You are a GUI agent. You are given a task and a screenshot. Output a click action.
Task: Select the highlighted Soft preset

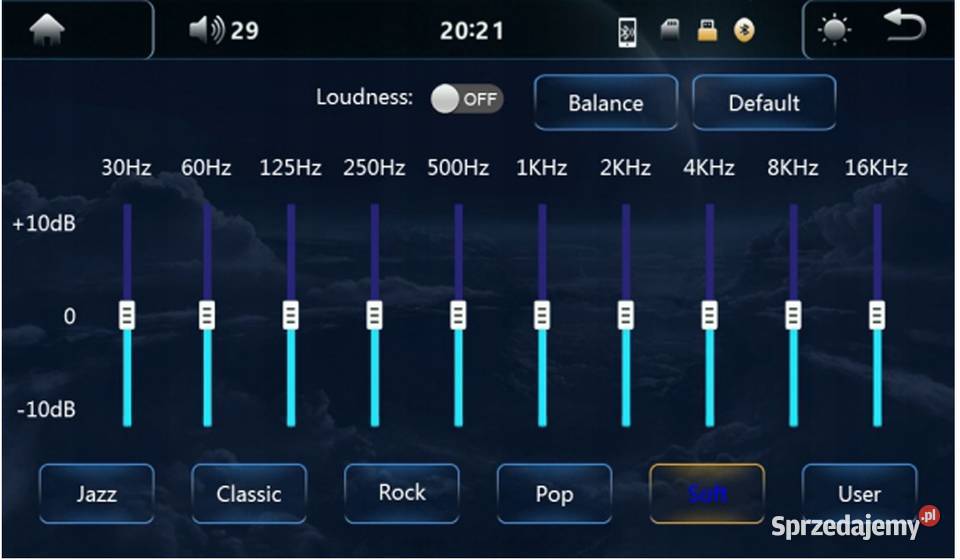[x=707, y=493]
